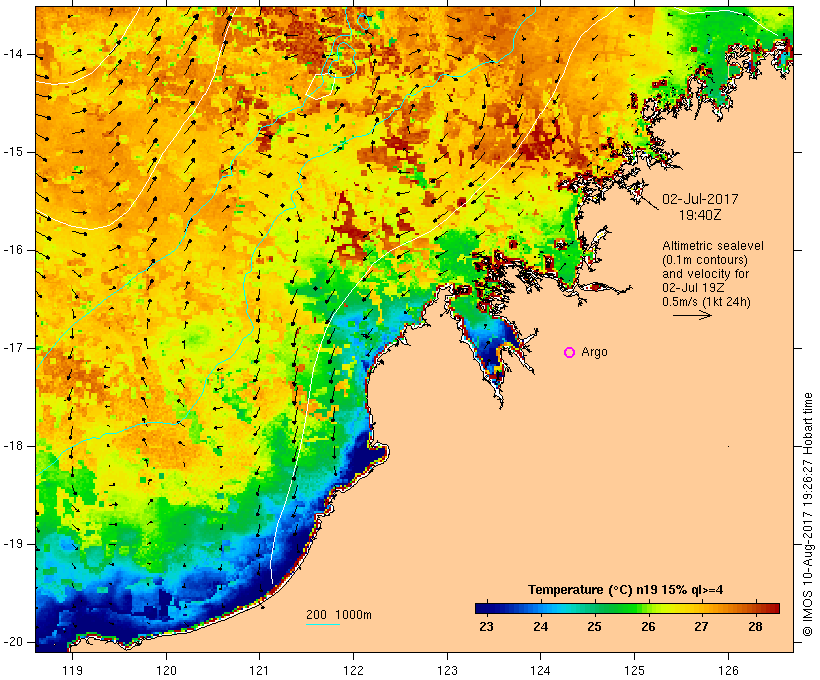Click the '200 1000m' depth contour legend text
This screenshot has height=680, width=820.
pos(339,615)
